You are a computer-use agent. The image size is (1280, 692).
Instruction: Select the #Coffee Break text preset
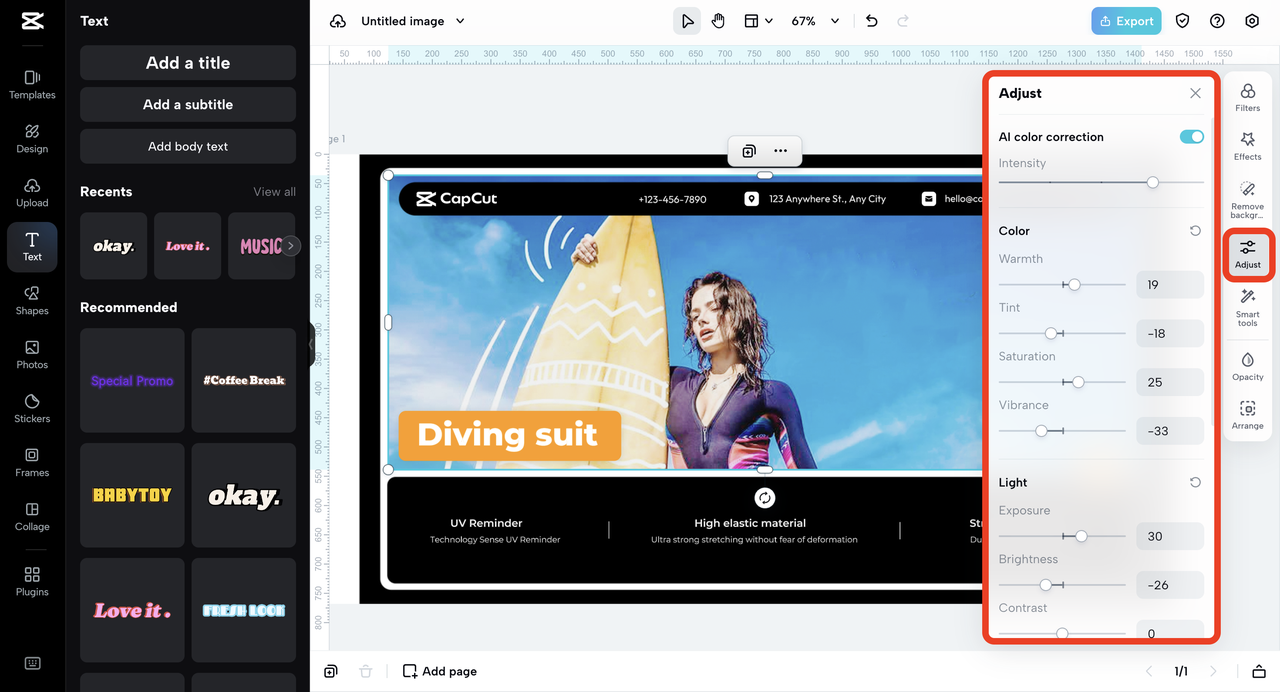(x=244, y=381)
